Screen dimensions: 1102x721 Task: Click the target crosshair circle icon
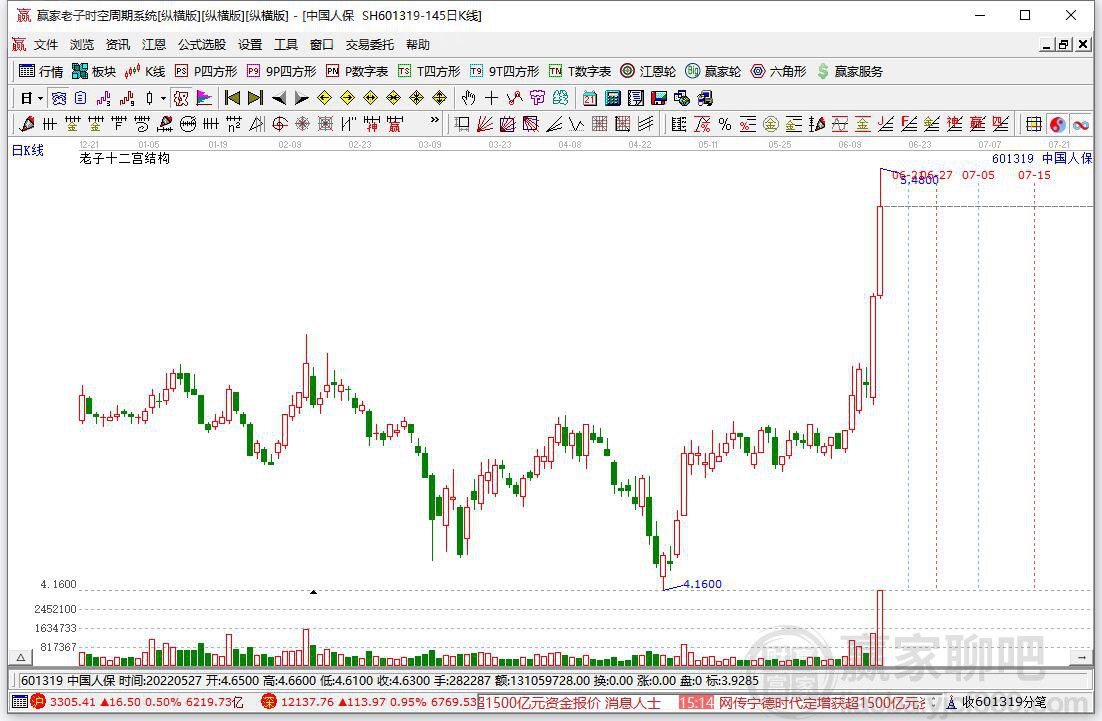(280, 124)
